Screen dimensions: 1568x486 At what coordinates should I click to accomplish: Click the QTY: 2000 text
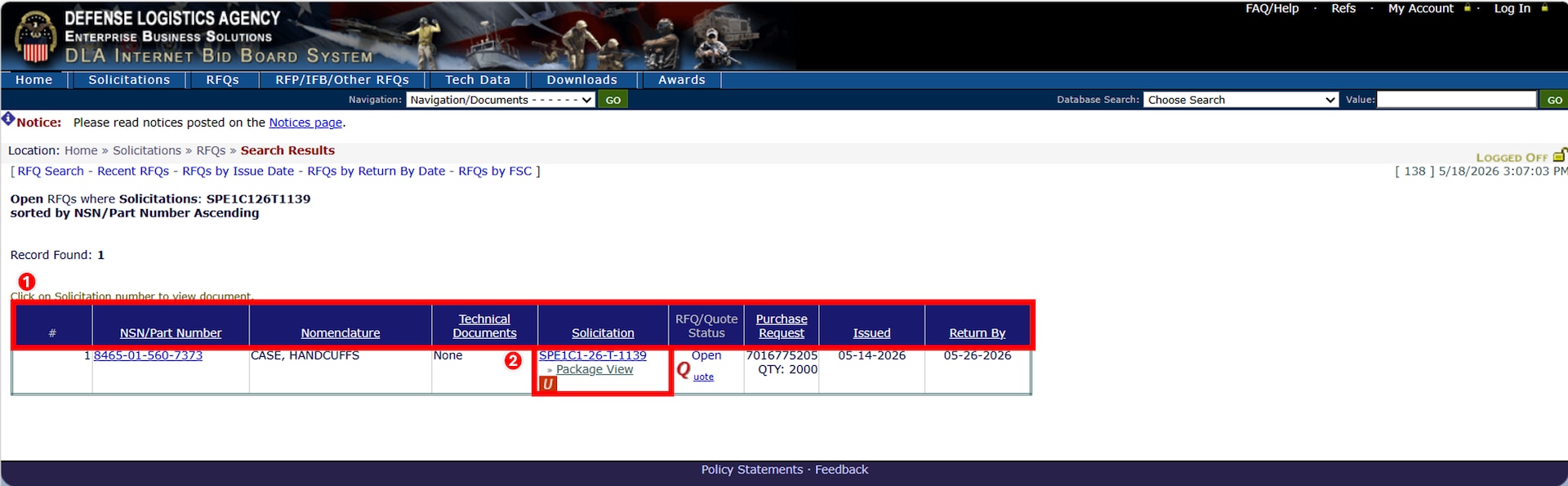click(x=787, y=369)
